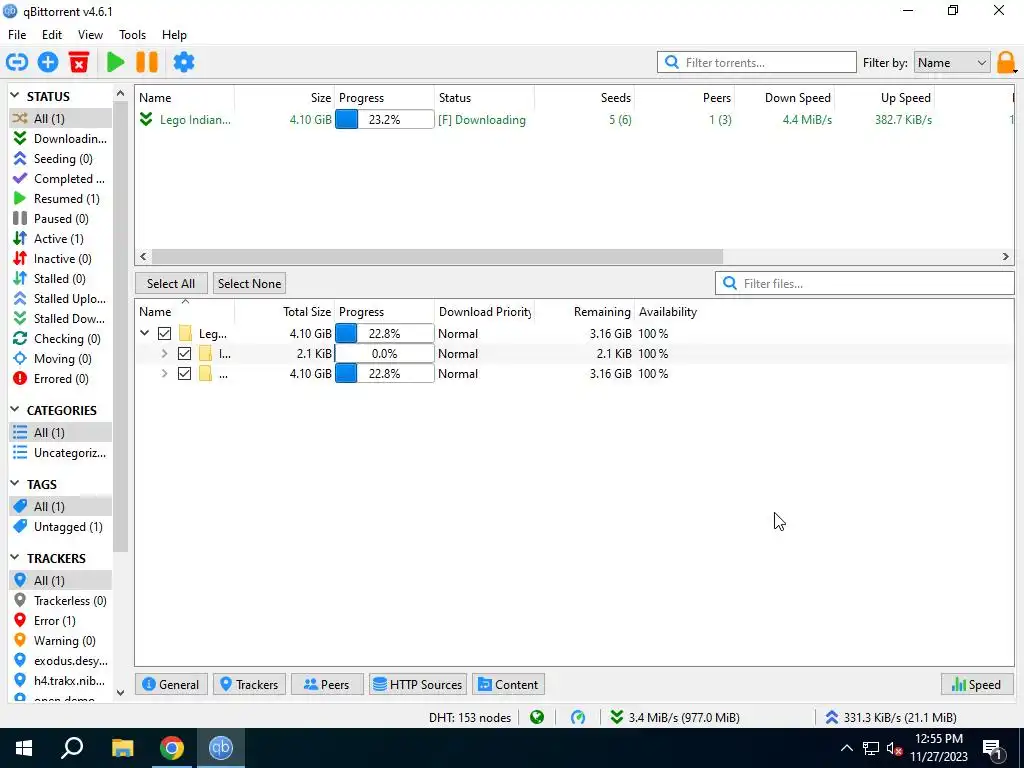Select the Resumed (1) status filter
The image size is (1024, 768).
[x=60, y=199]
